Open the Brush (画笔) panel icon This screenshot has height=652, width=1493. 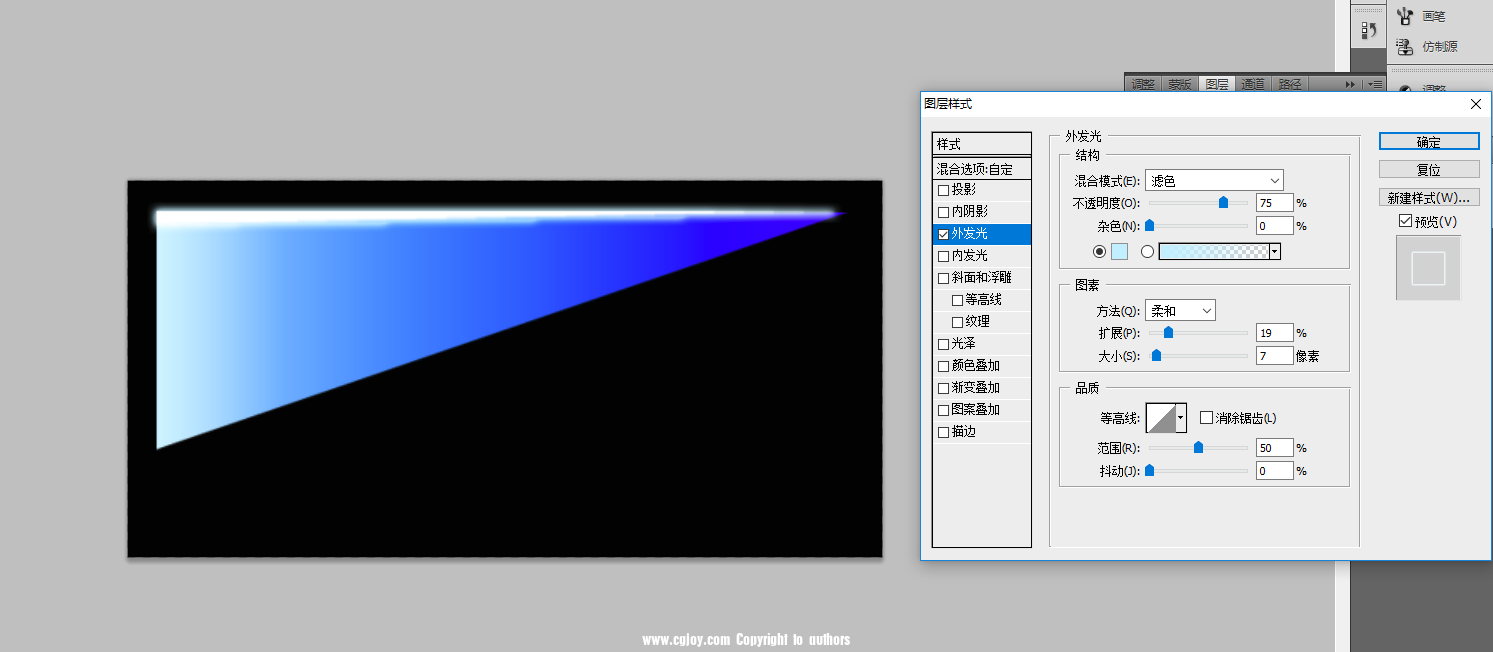1405,15
